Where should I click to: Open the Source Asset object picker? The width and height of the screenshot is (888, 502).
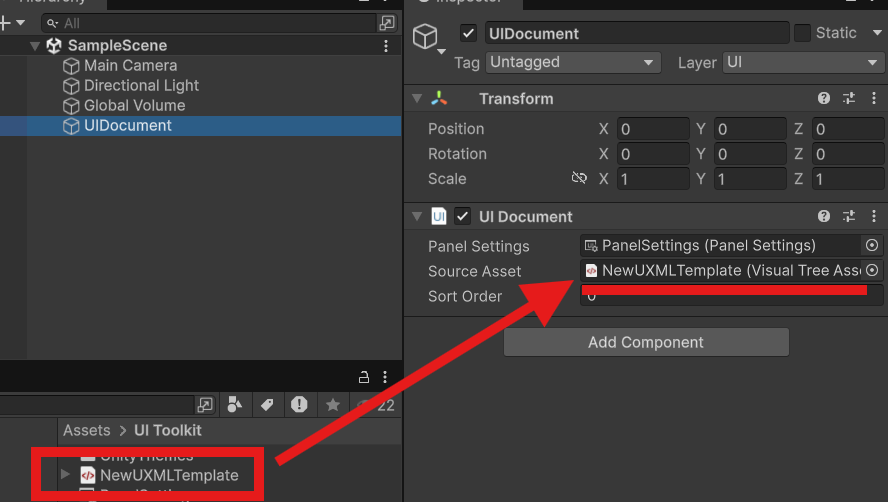[x=871, y=270]
